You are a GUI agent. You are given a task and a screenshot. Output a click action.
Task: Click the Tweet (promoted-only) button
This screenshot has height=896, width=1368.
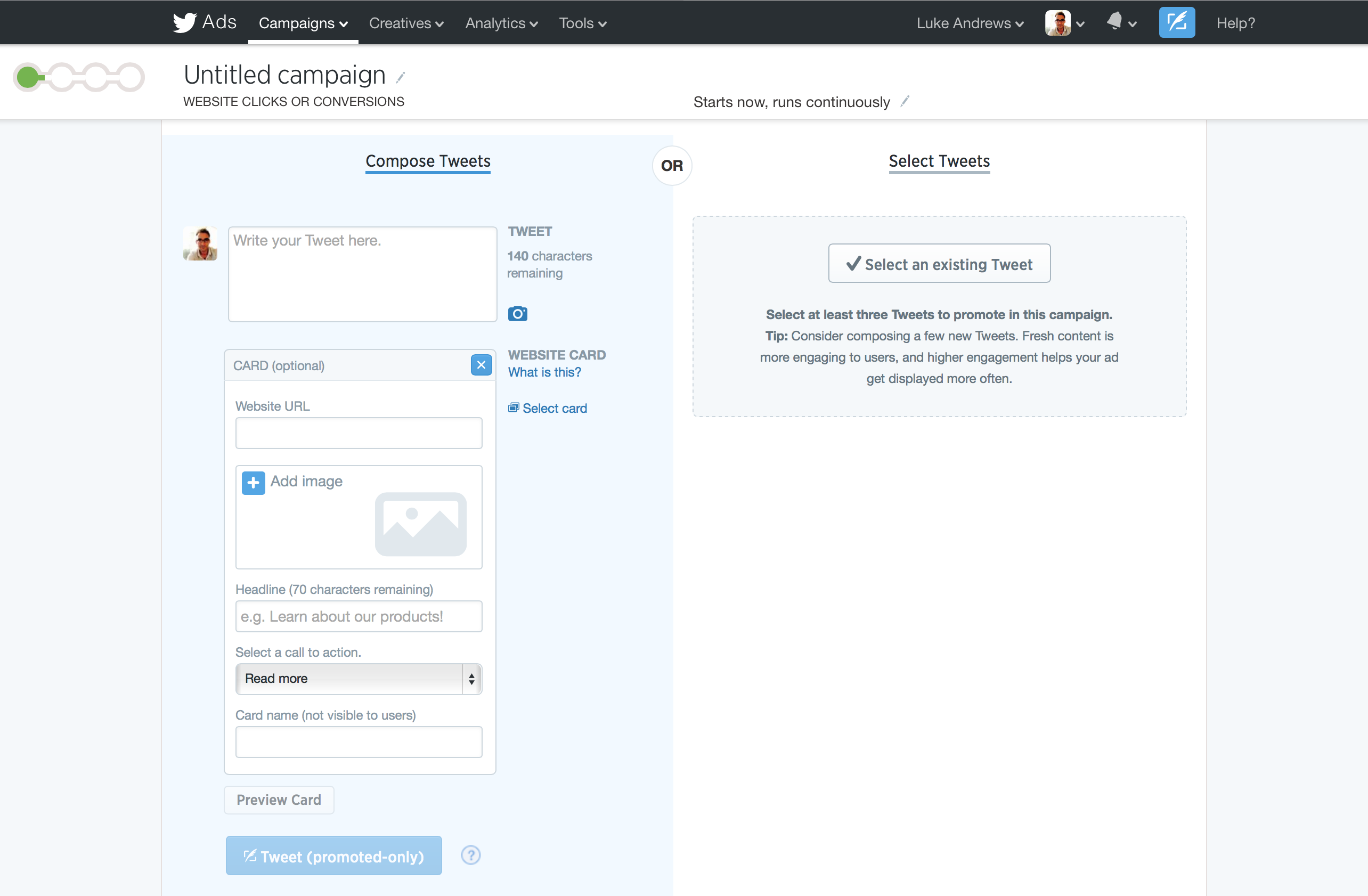point(334,856)
